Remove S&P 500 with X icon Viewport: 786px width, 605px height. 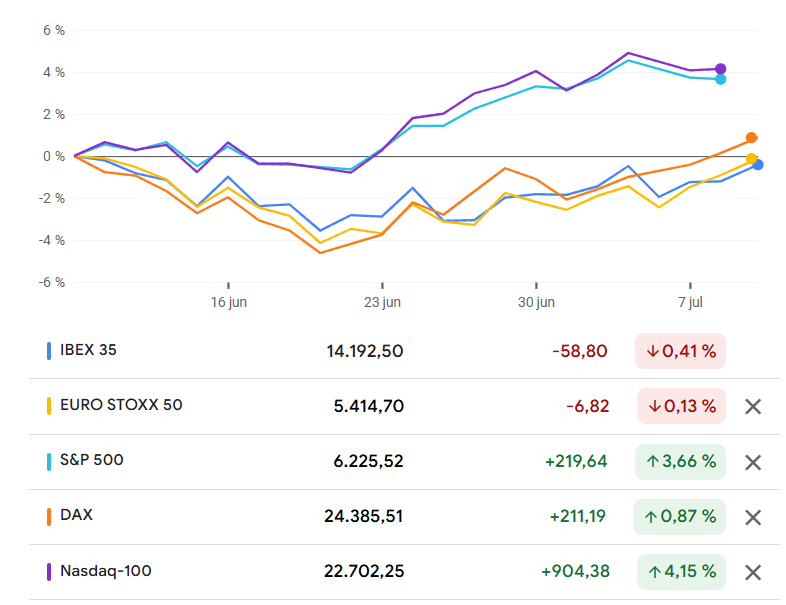click(754, 462)
